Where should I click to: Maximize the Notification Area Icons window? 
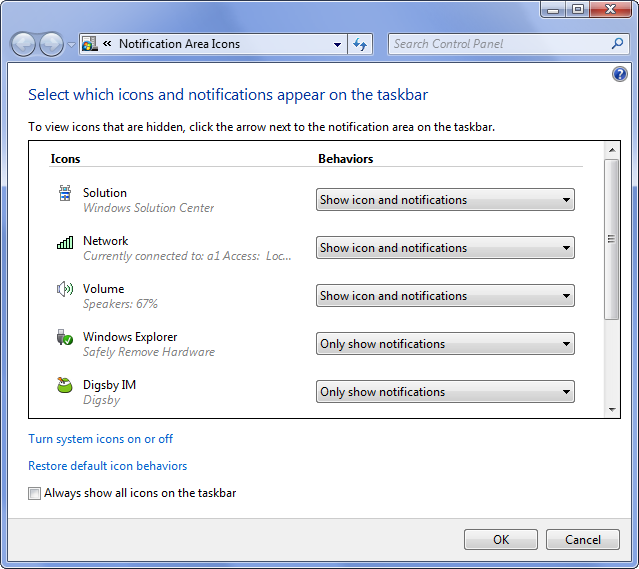(577, 9)
